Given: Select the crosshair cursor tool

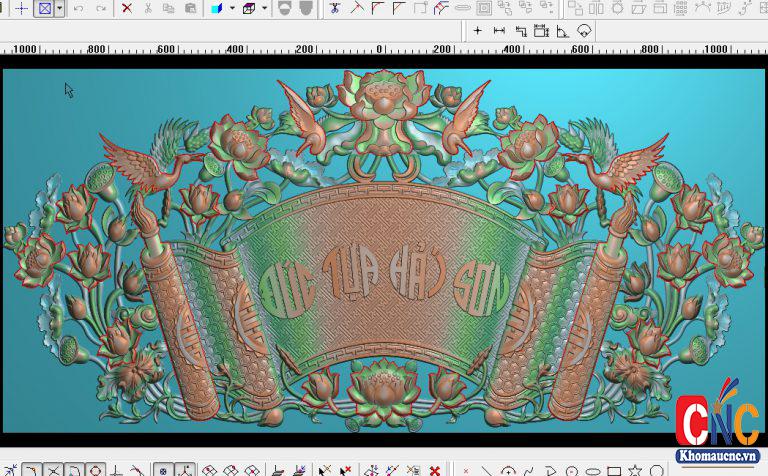Looking at the screenshot, I should coord(21,8).
